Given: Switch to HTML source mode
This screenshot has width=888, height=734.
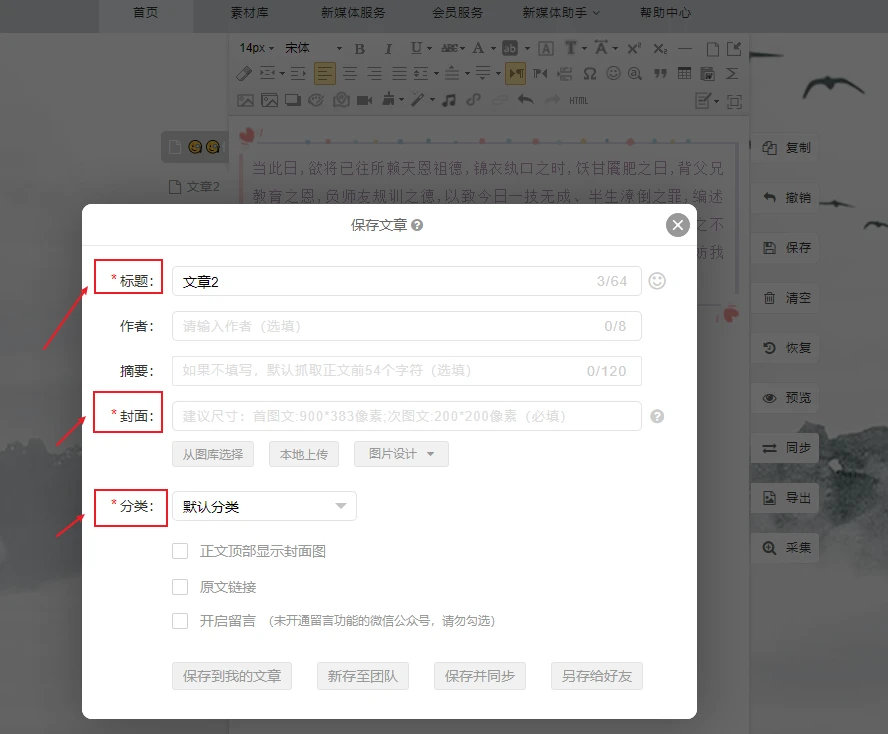Looking at the screenshot, I should (579, 100).
